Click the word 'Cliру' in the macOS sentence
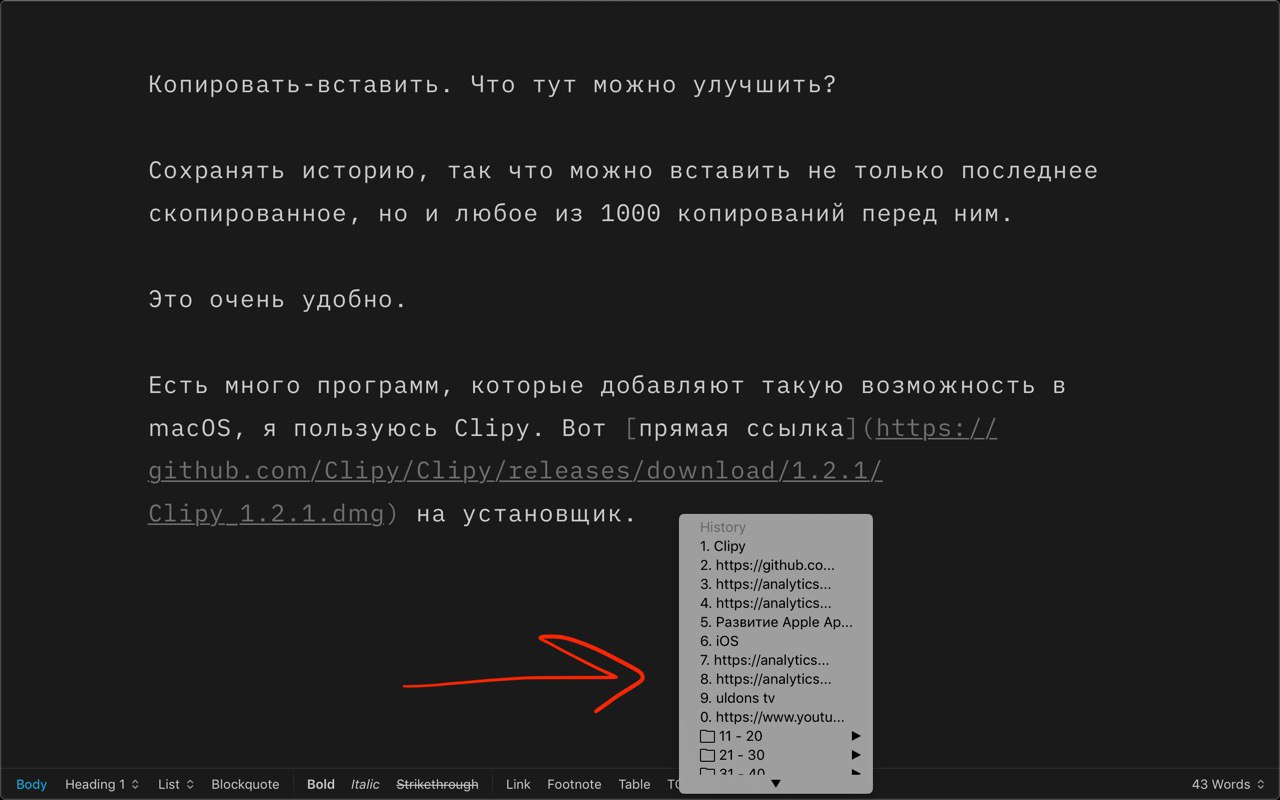The width and height of the screenshot is (1280, 800). (x=492, y=428)
